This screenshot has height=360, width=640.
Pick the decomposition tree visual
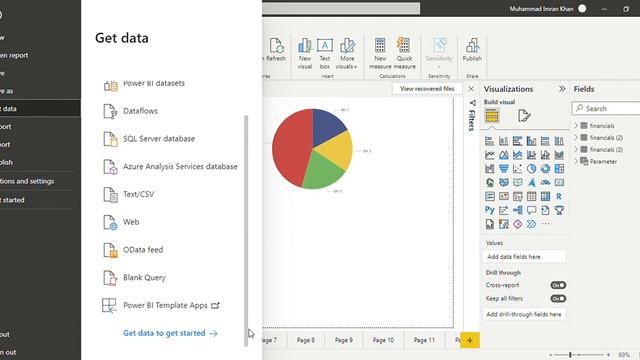point(518,210)
